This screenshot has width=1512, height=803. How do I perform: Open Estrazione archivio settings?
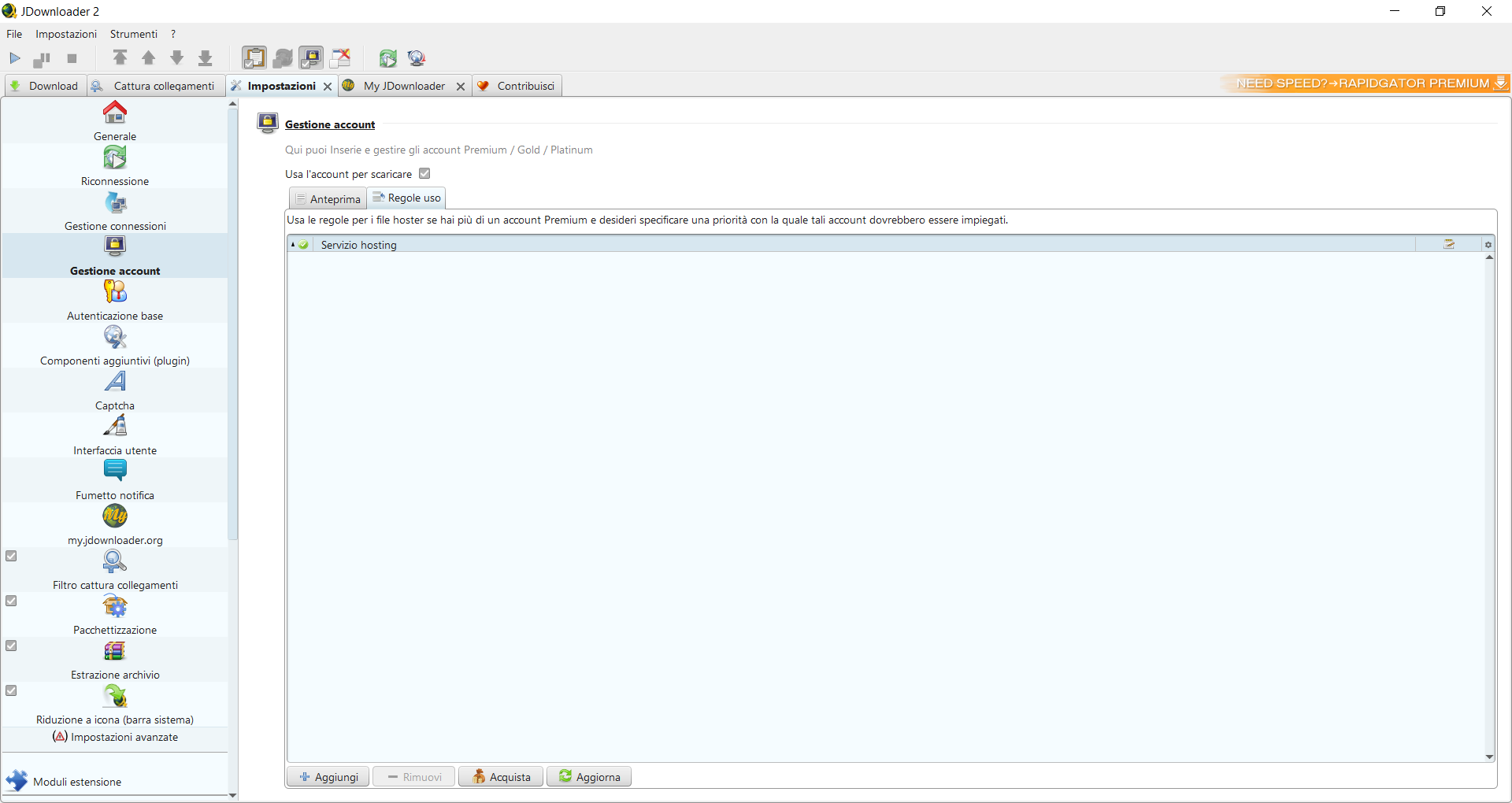[115, 660]
